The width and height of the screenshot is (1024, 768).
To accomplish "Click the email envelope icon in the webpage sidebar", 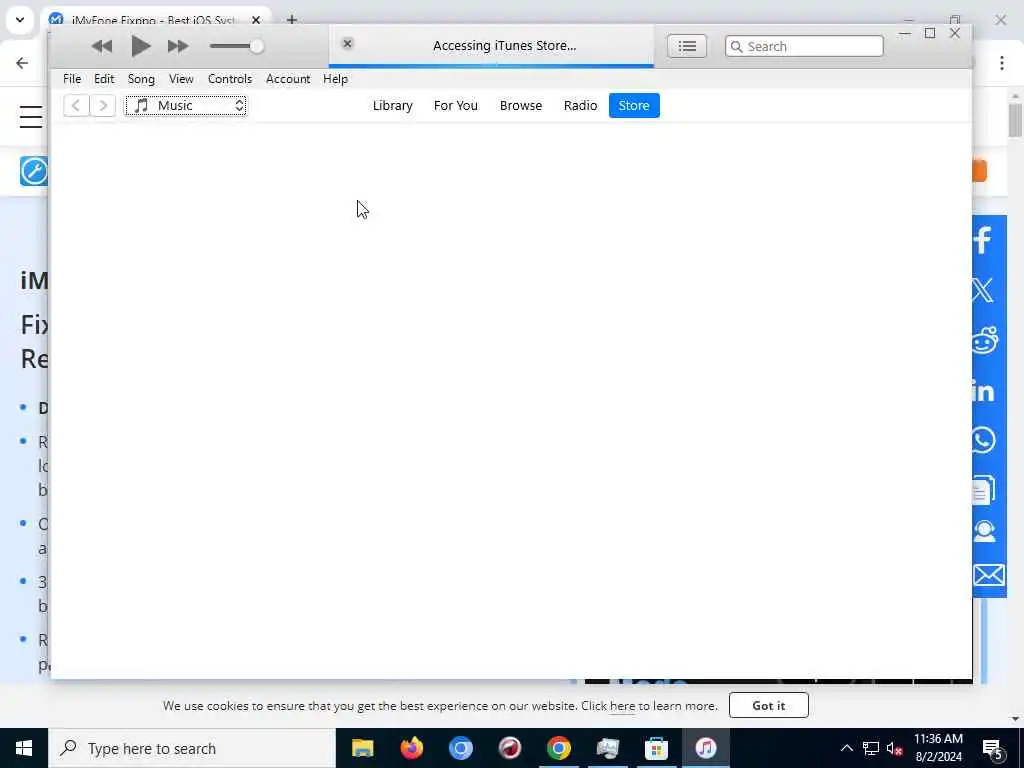I will click(x=989, y=575).
